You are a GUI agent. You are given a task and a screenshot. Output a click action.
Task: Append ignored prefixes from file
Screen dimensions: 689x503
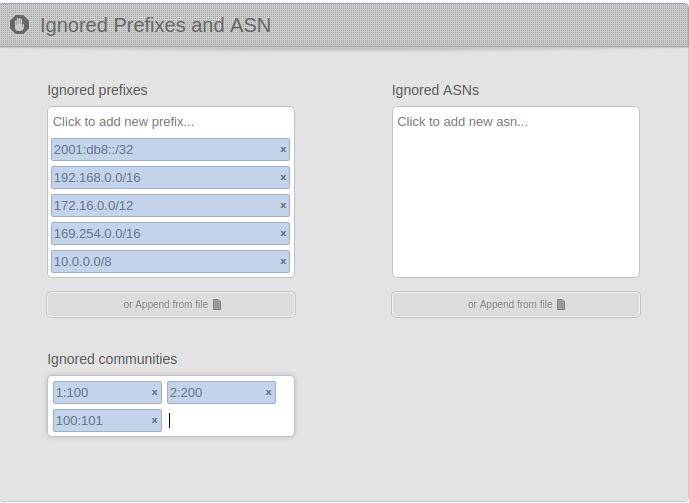click(x=171, y=304)
